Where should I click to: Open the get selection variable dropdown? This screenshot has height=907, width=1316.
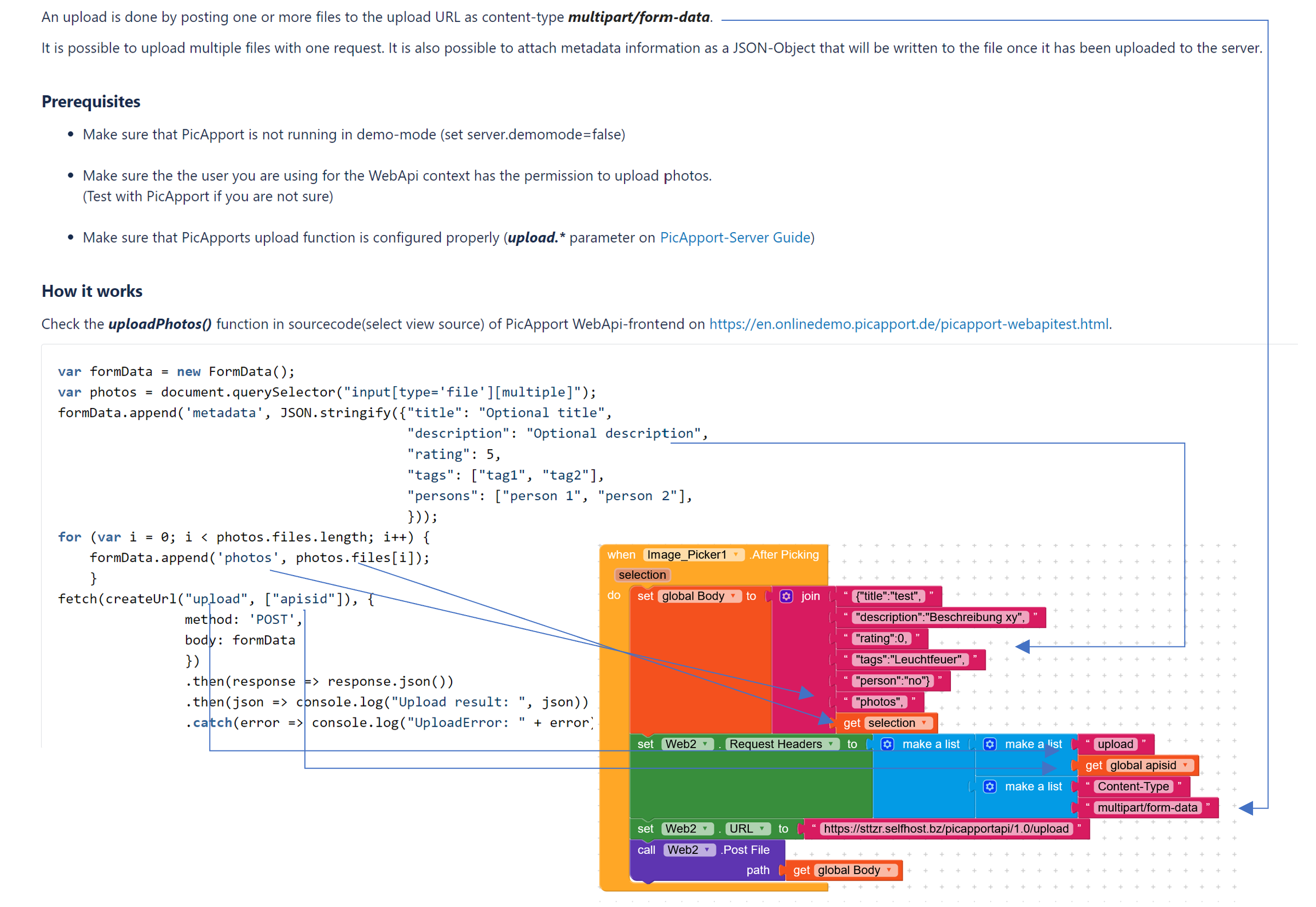[x=923, y=723]
